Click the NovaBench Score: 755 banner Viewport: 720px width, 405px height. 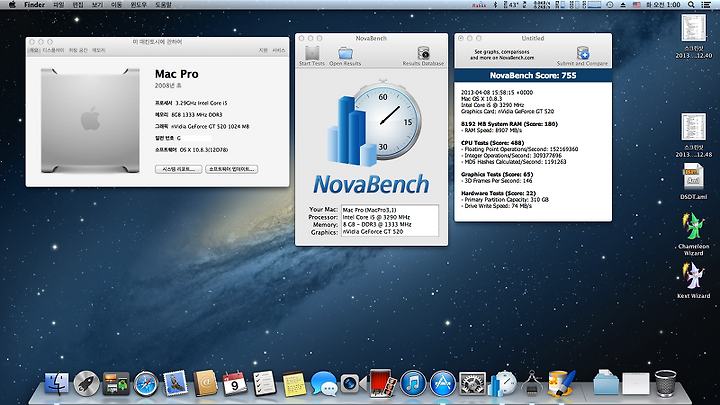tap(533, 75)
